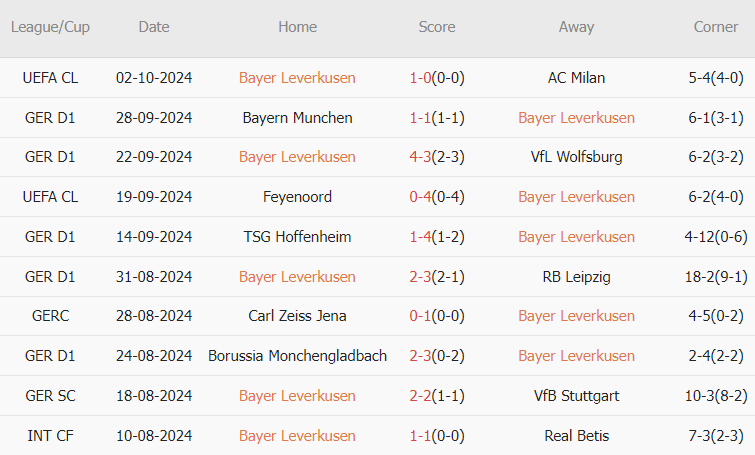Click the League/Cup column header
Viewport: 755px width, 455px height.
50,27
